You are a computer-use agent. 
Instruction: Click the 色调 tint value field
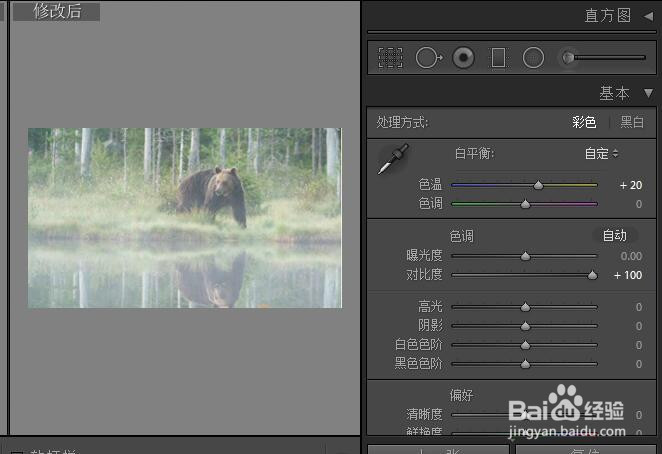click(639, 204)
